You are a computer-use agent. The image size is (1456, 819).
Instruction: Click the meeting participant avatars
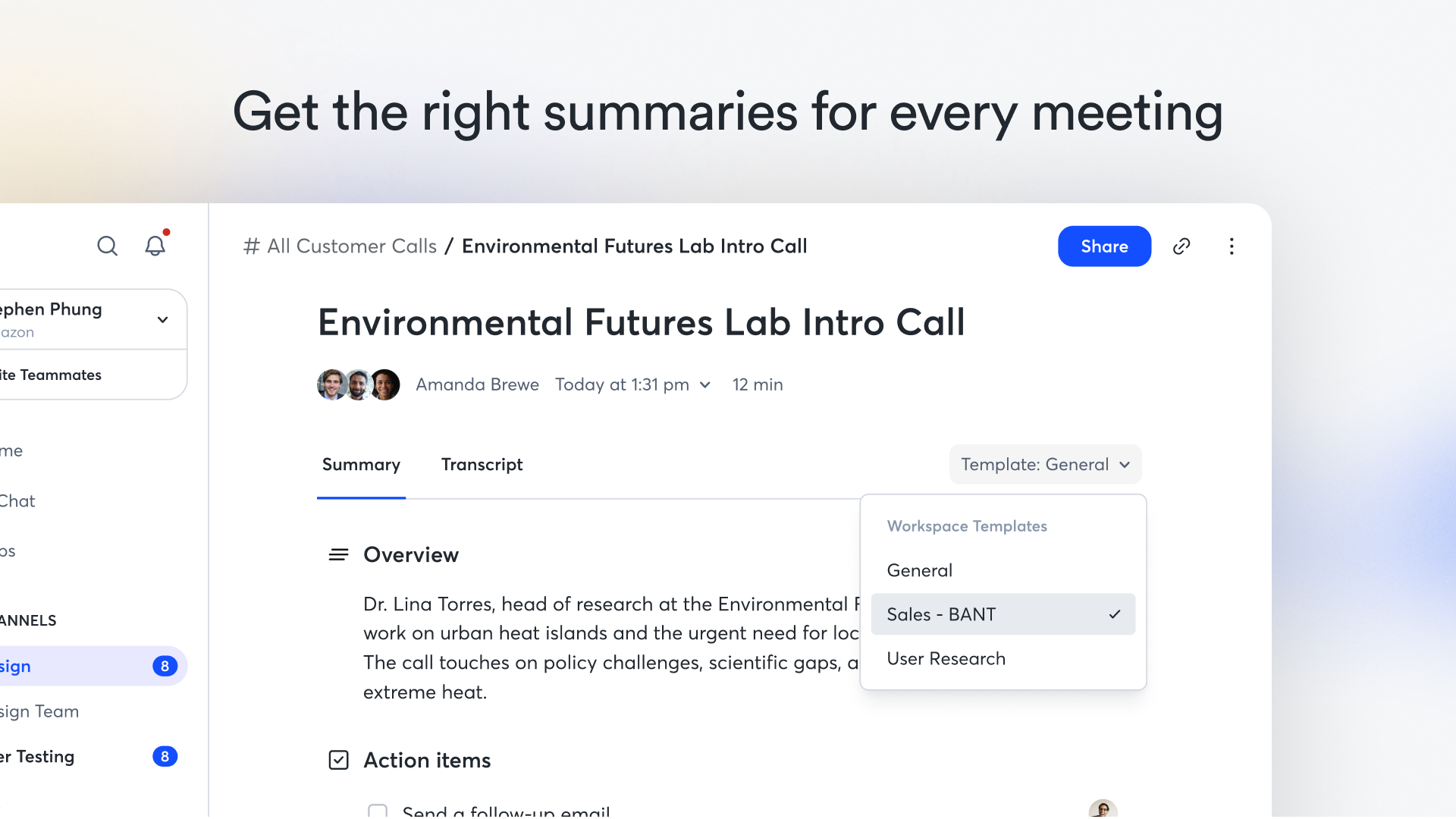(358, 384)
